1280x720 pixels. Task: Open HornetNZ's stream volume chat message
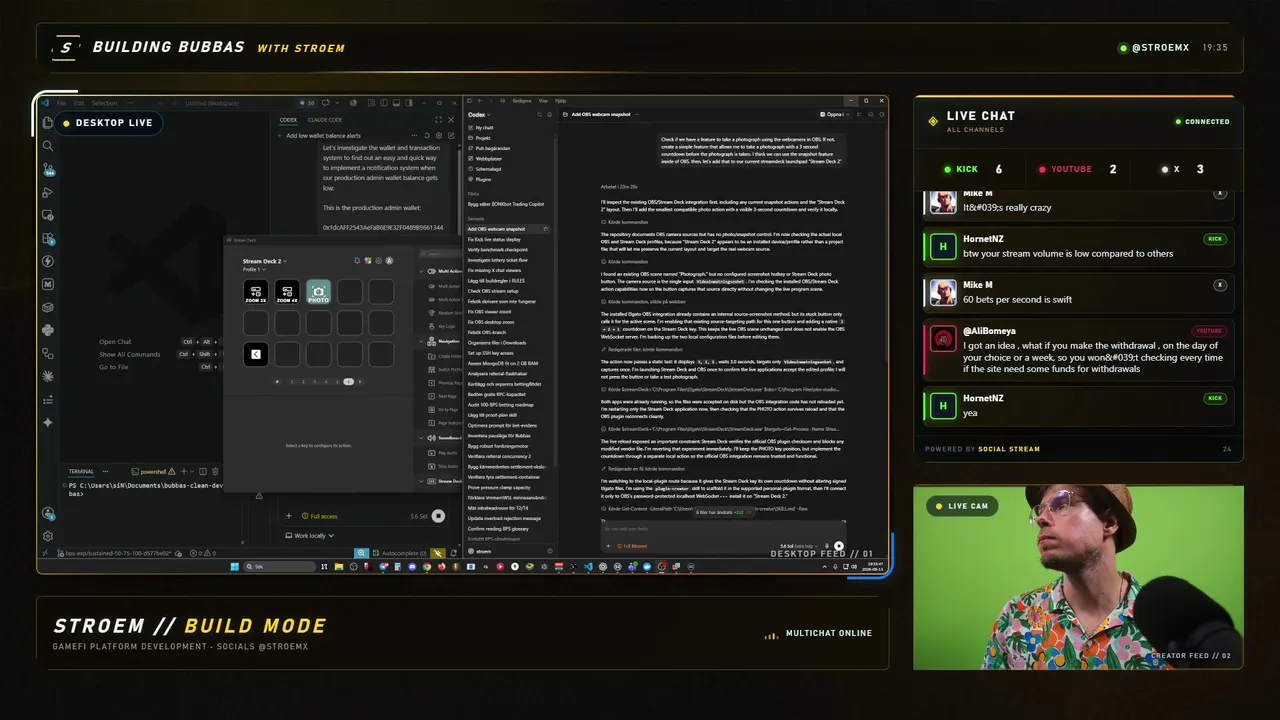click(x=1078, y=246)
